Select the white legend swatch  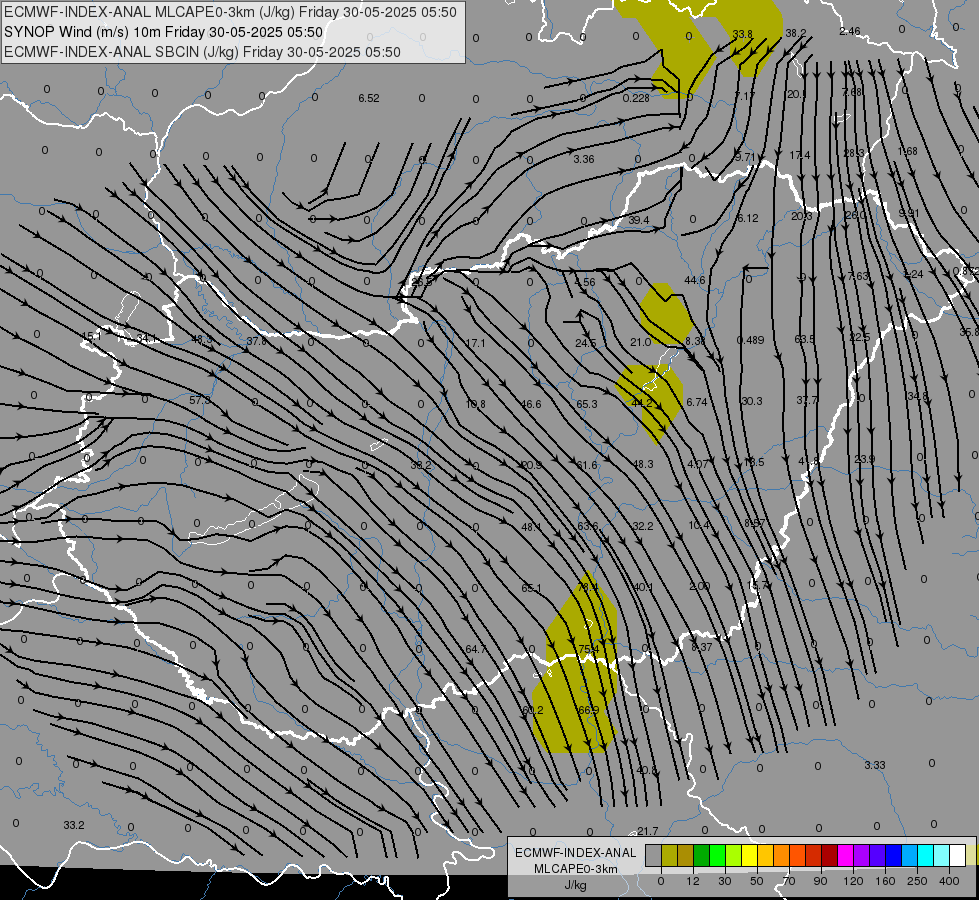point(957,855)
